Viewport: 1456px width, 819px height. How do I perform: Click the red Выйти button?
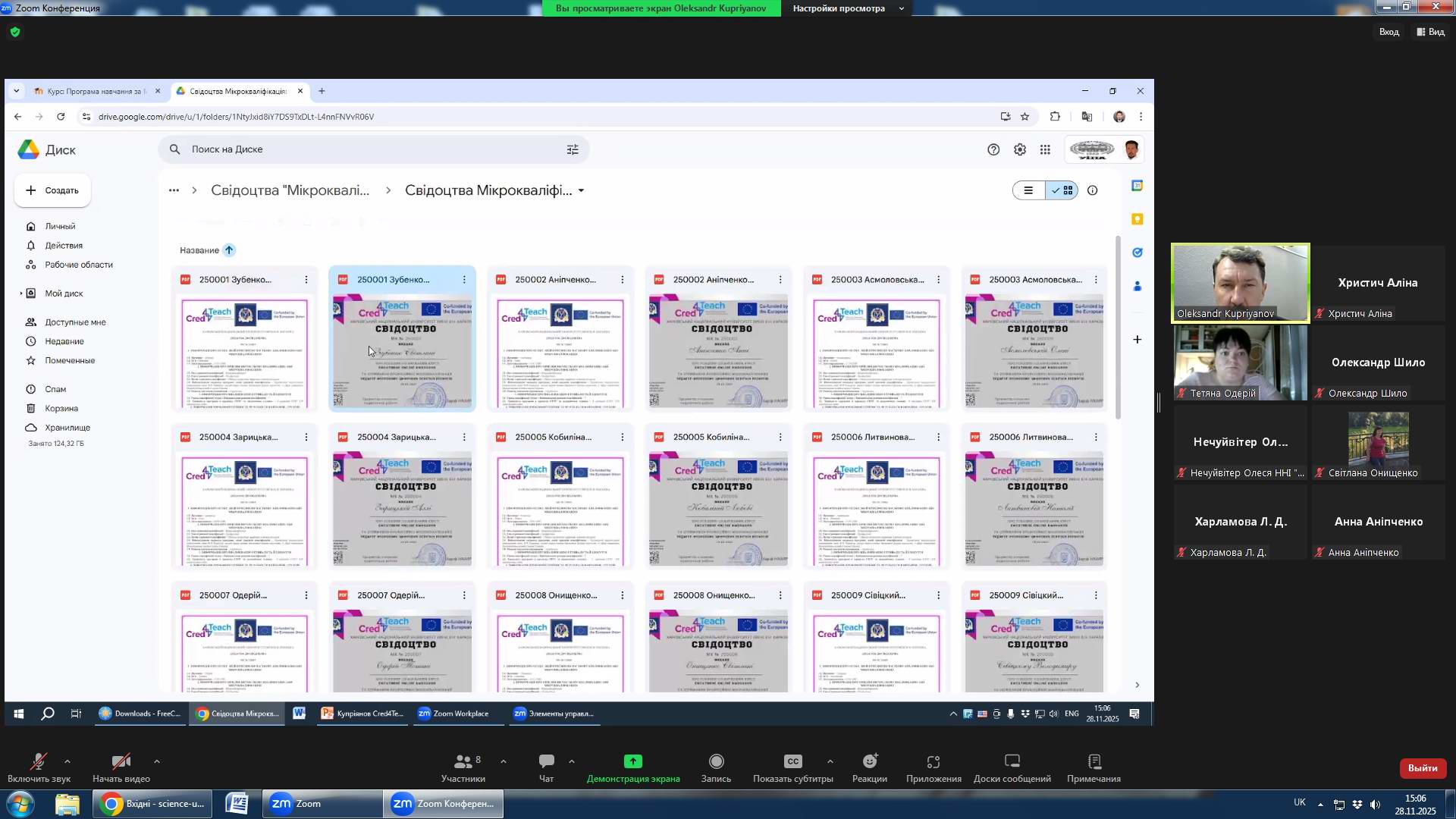click(x=1422, y=768)
